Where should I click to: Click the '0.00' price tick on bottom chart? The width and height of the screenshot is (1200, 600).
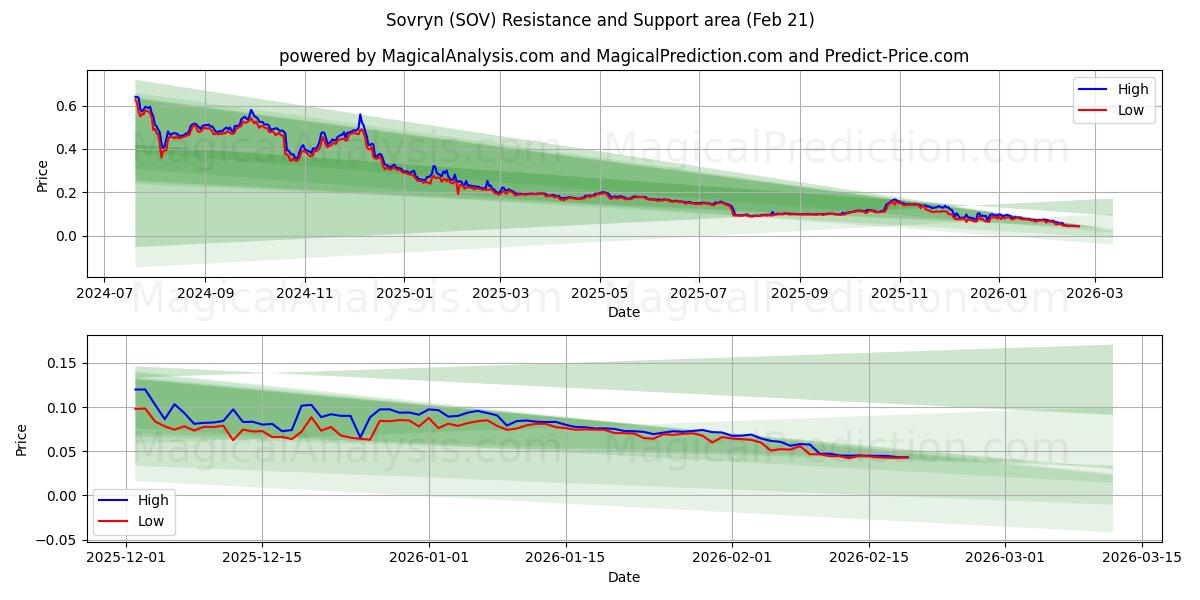64,496
